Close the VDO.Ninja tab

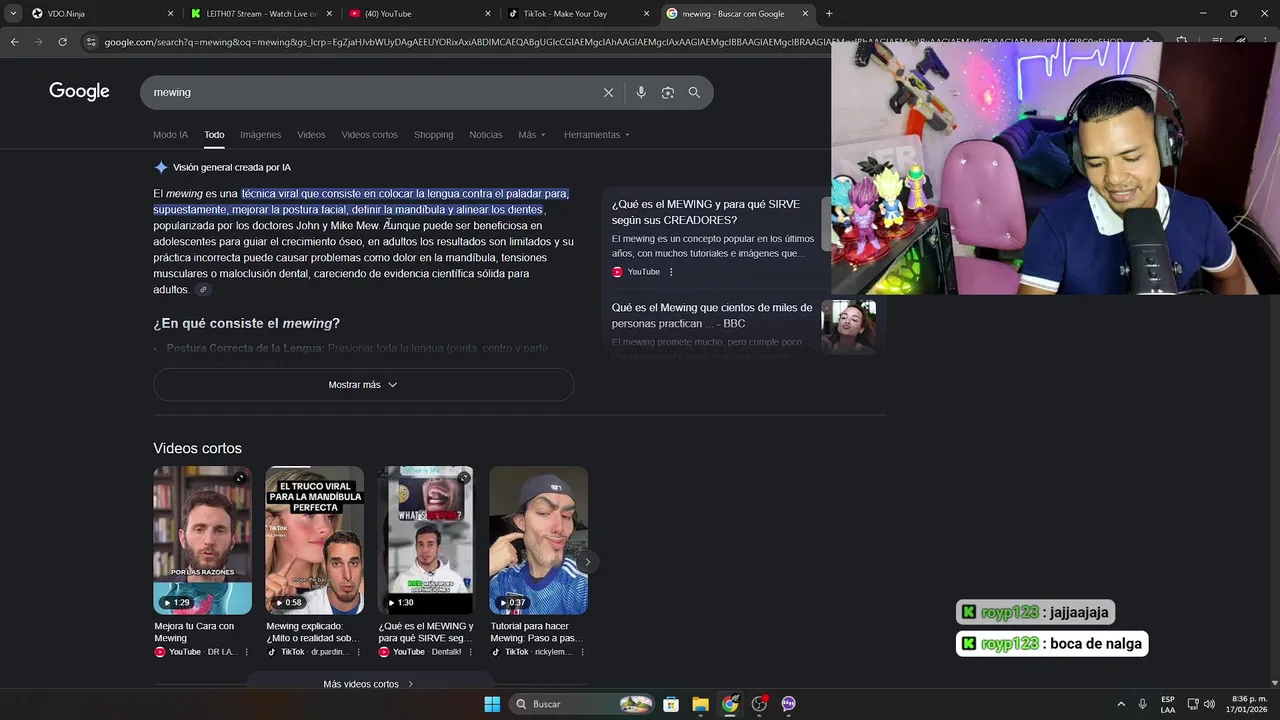(x=170, y=14)
